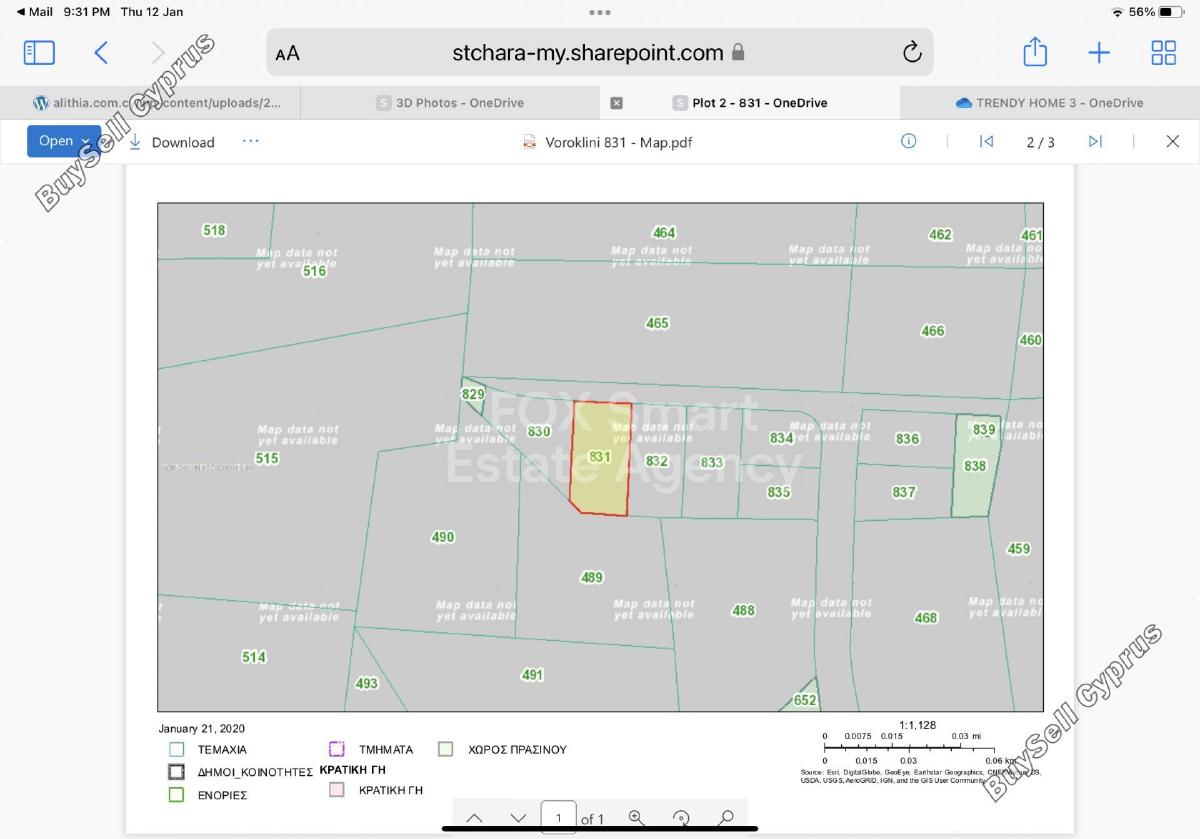Tap the PDF page number field
The image size is (1200, 839).
point(558,818)
